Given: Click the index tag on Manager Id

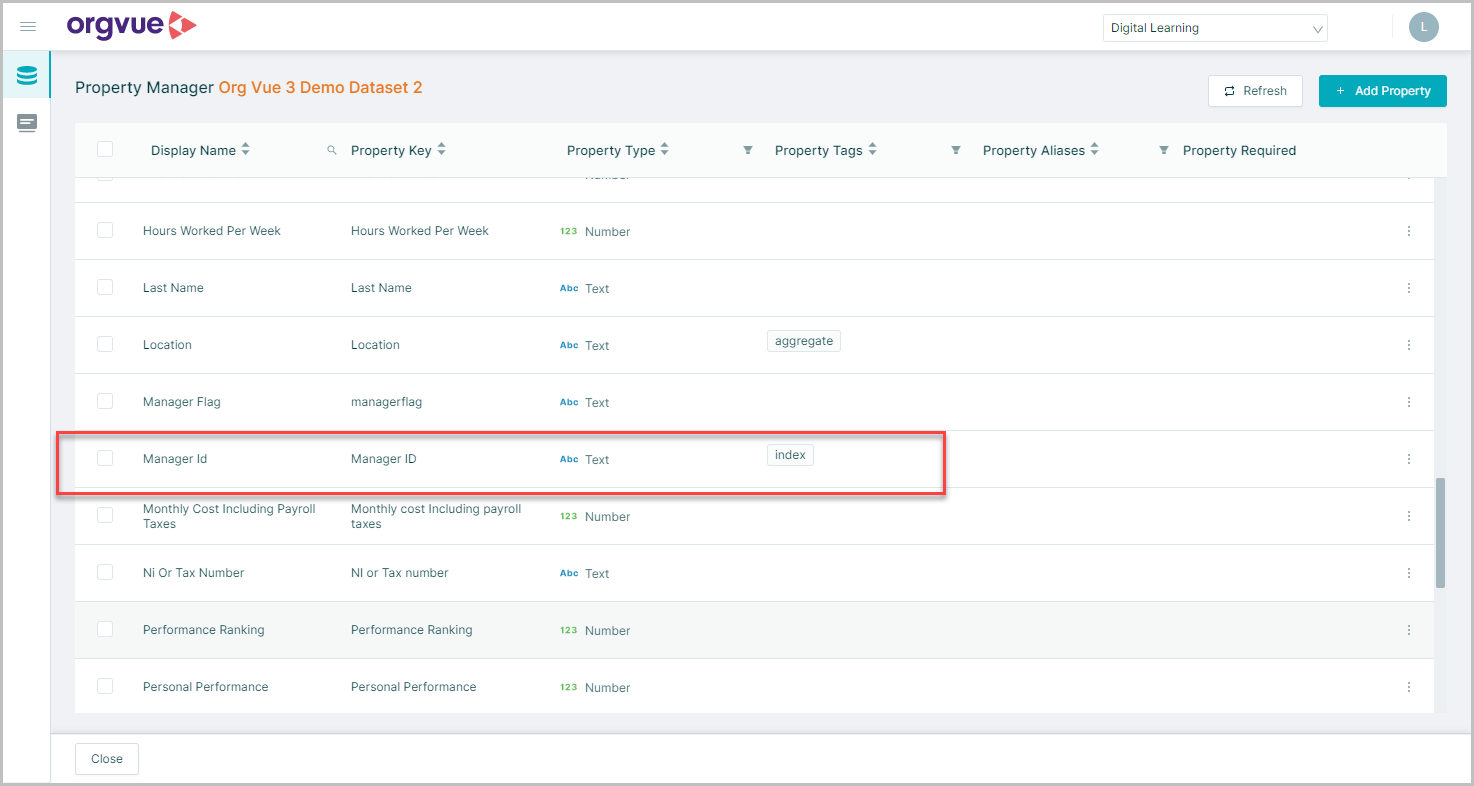Looking at the screenshot, I should pyautogui.click(x=790, y=455).
